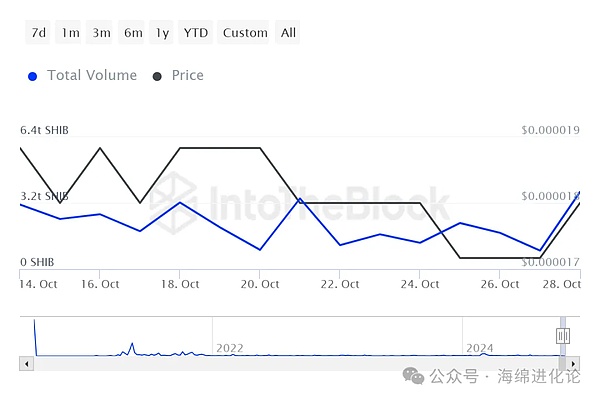The image size is (600, 400).
Task: Switch to the 3m range
Action: (101, 33)
